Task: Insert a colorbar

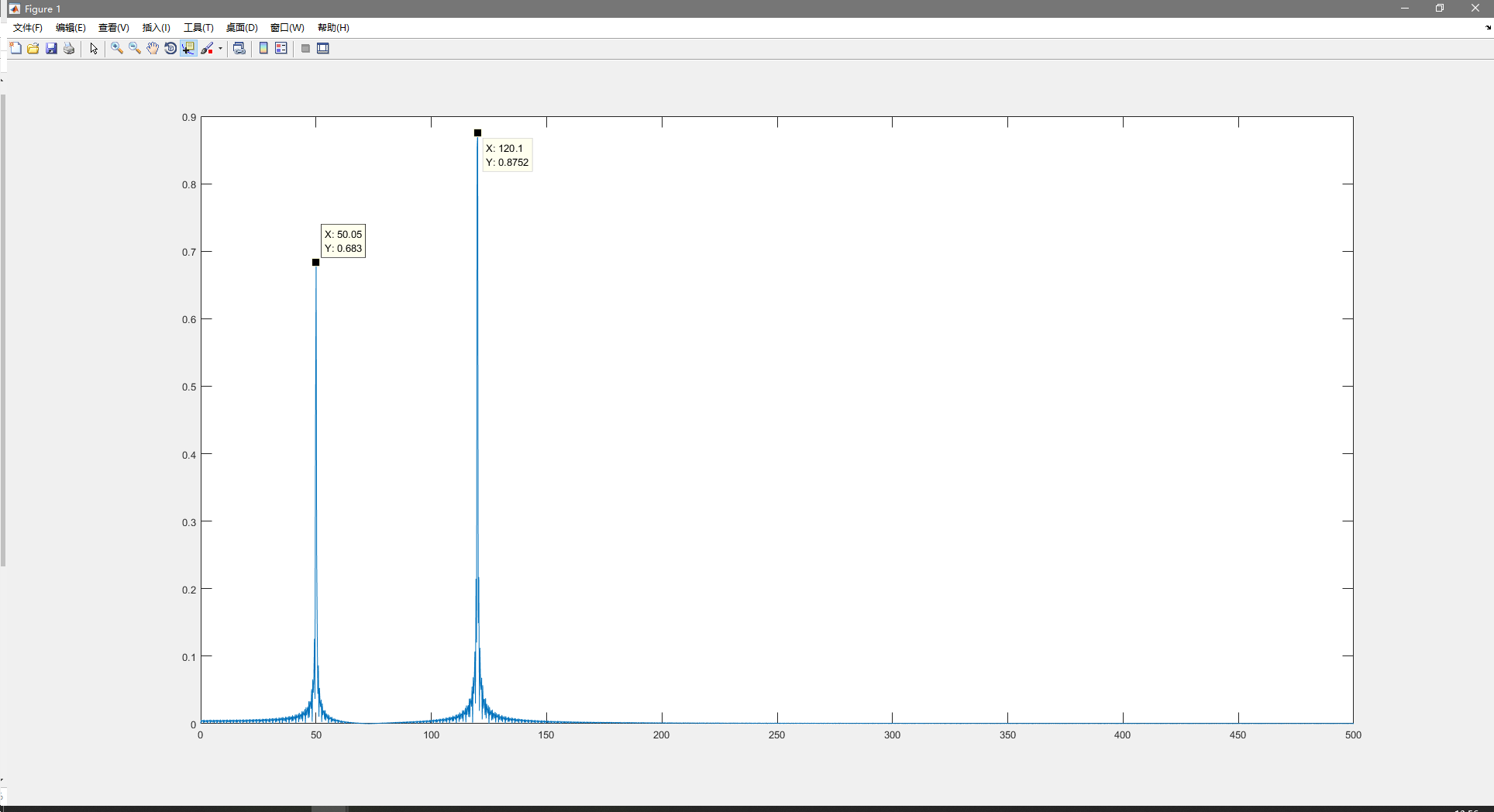Action: pyautogui.click(x=263, y=48)
